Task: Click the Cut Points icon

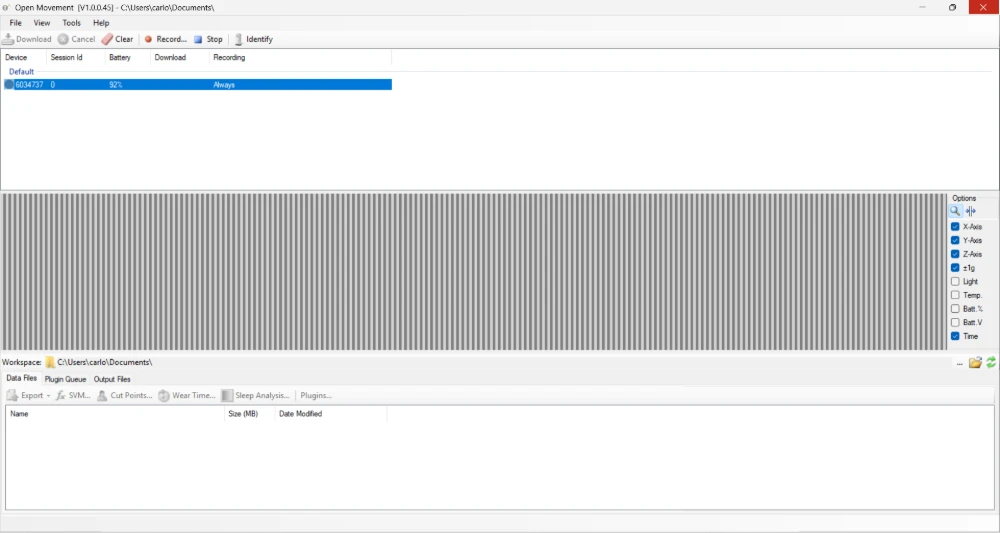Action: click(x=102, y=395)
